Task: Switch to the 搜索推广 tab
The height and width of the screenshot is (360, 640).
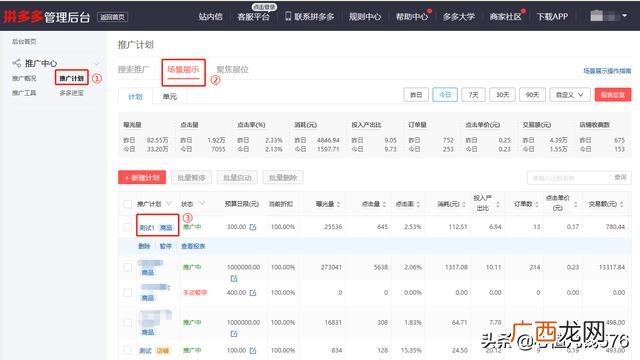Action: 133,69
